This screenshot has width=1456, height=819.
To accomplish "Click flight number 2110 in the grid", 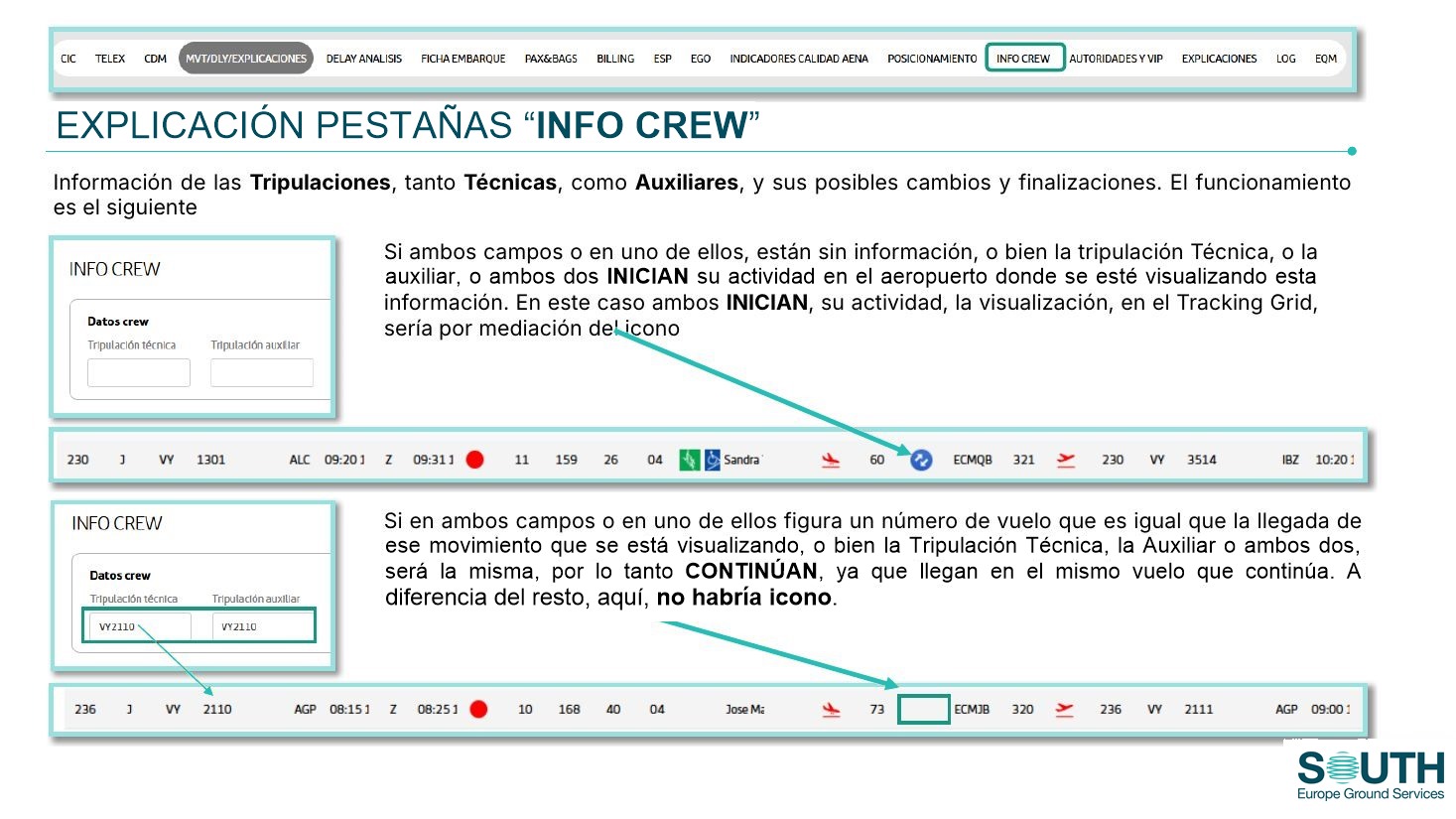I will (217, 709).
